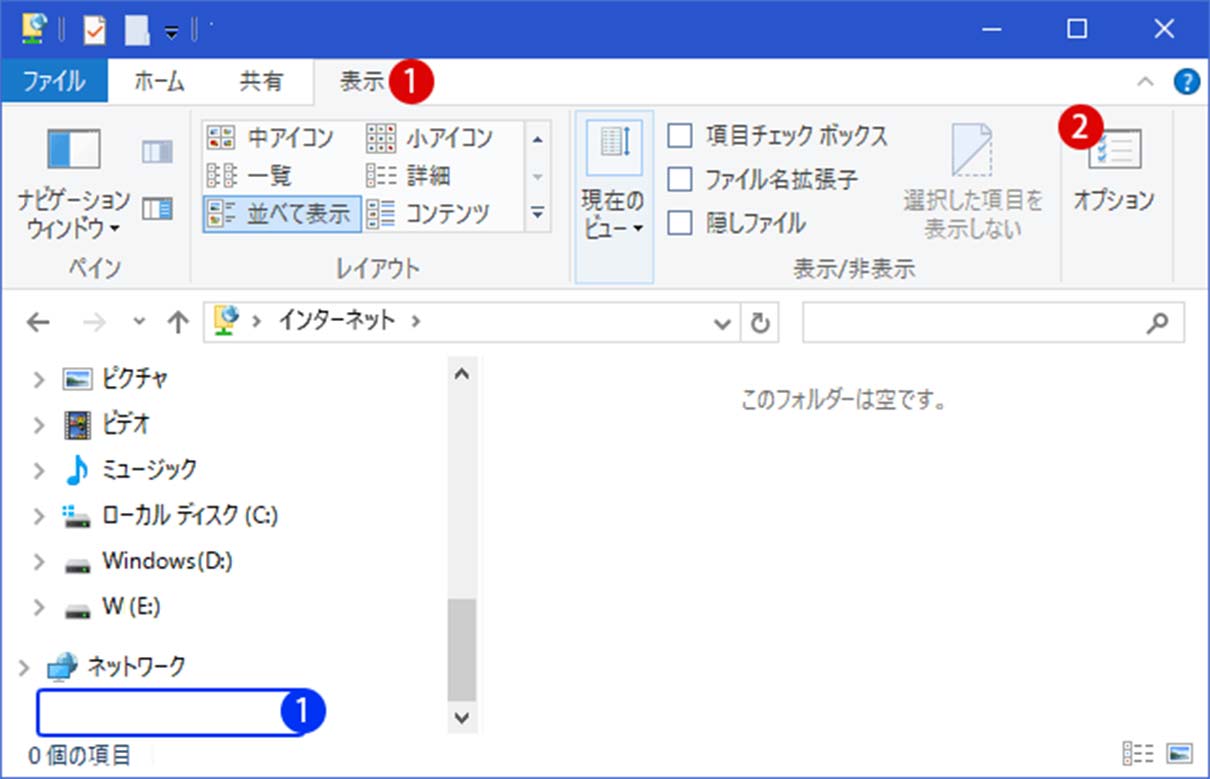Expand the ミュージック tree node
1210x779 pixels.
point(39,470)
